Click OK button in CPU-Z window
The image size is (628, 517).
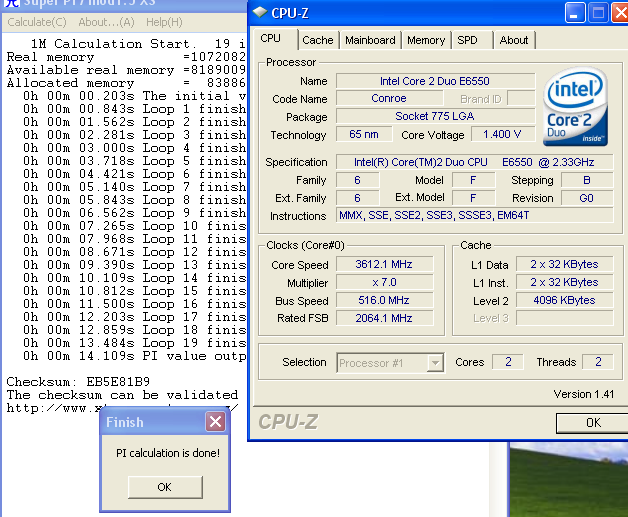click(x=593, y=423)
